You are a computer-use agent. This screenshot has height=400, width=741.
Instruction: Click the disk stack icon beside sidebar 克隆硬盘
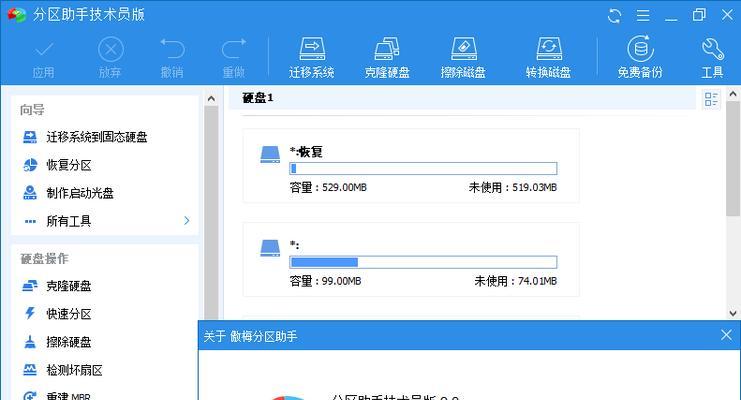[30, 286]
